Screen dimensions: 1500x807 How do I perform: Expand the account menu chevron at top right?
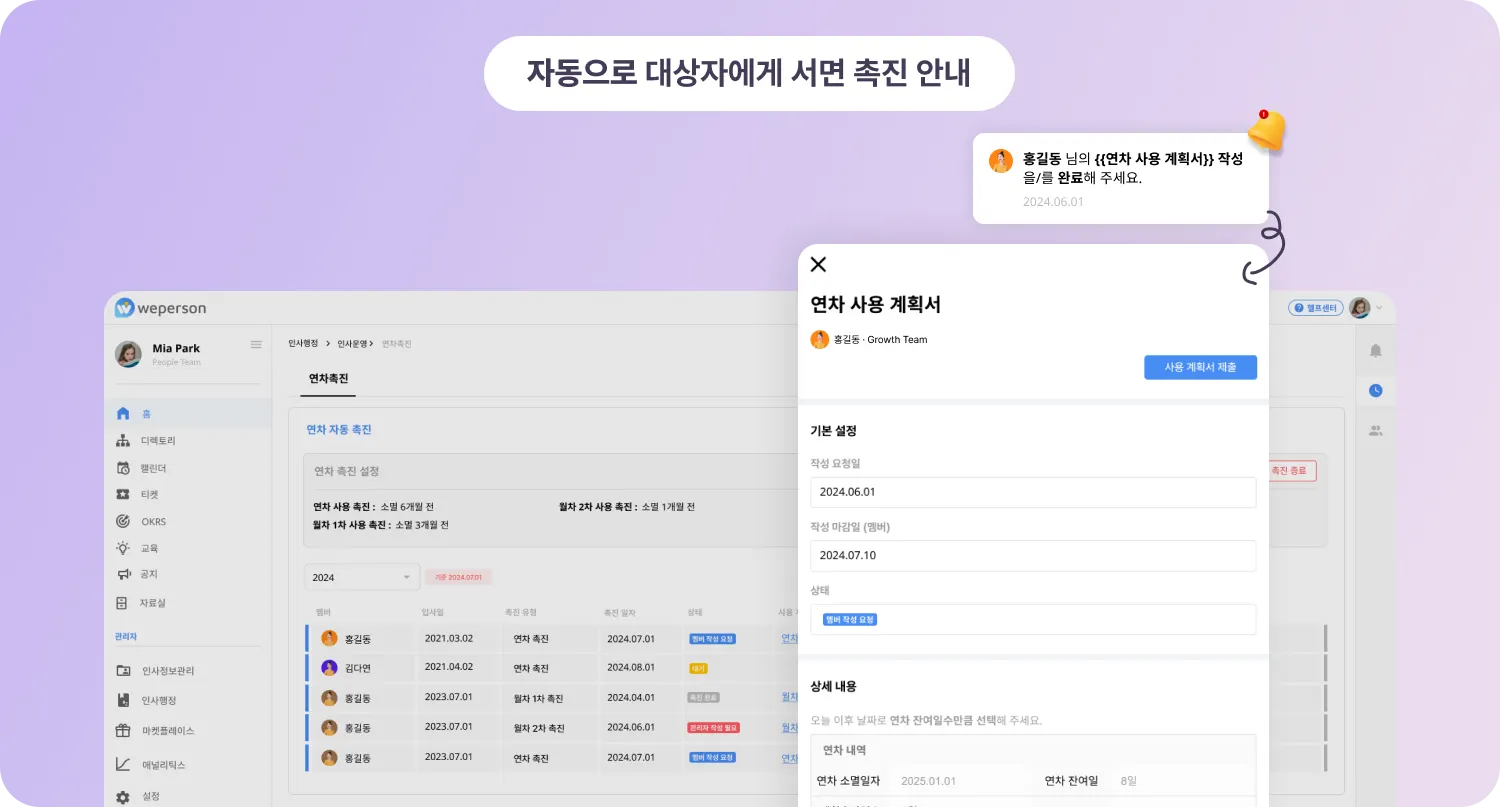(x=1380, y=308)
